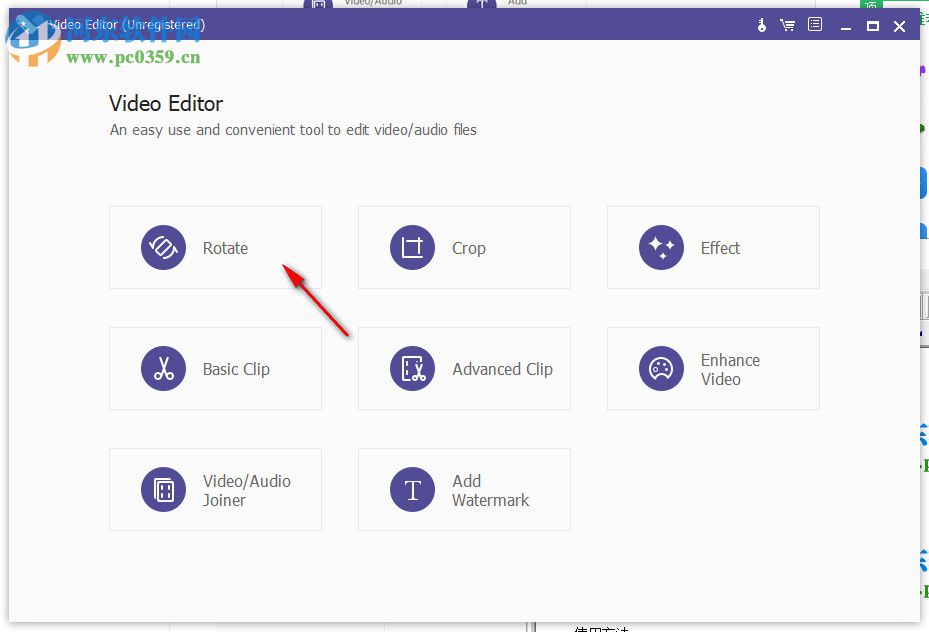
Task: Click the registration key icon
Action: pyautogui.click(x=761, y=24)
